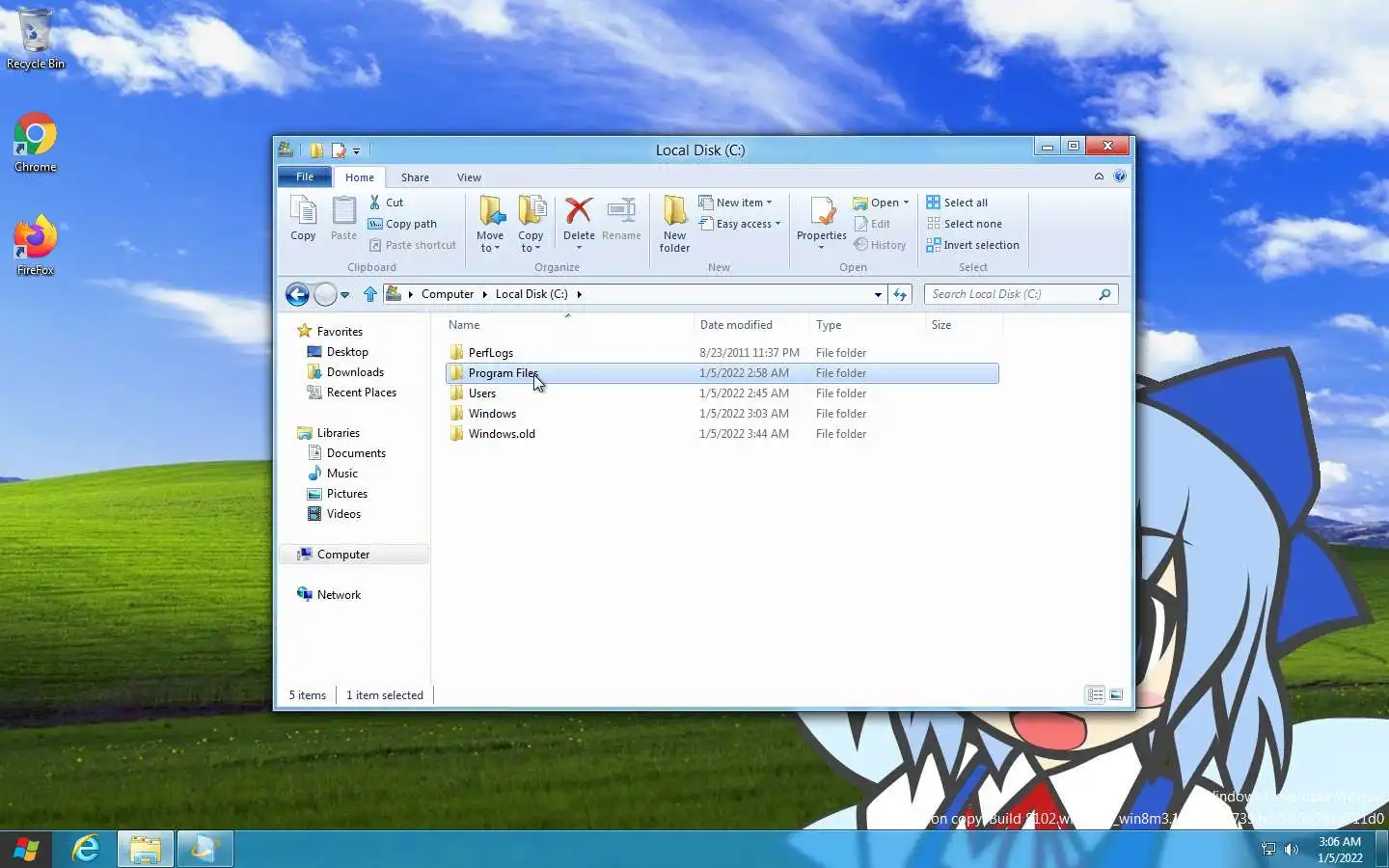Click the Cut scissors icon

(375, 203)
